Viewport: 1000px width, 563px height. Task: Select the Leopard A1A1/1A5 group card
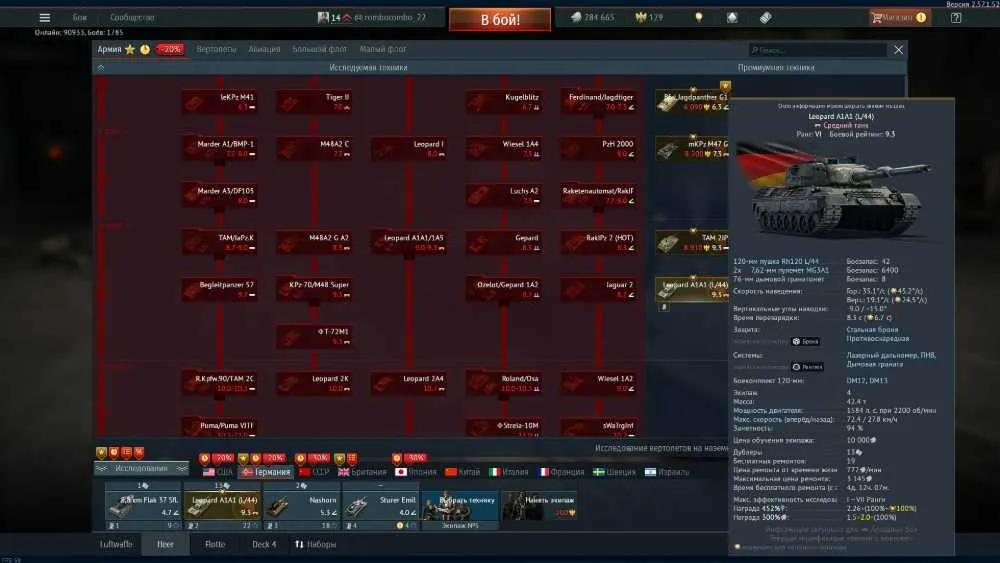[x=409, y=242]
